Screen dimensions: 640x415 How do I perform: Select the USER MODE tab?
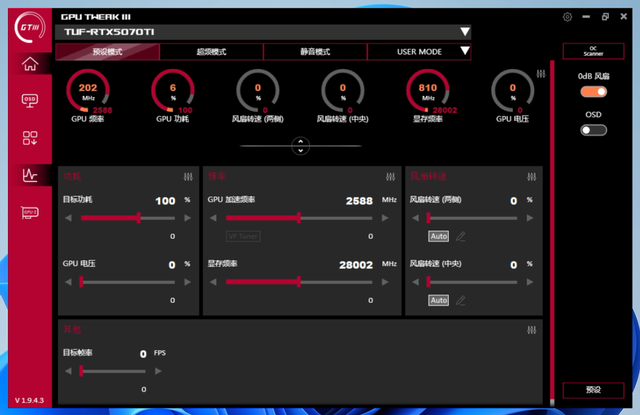(x=419, y=52)
